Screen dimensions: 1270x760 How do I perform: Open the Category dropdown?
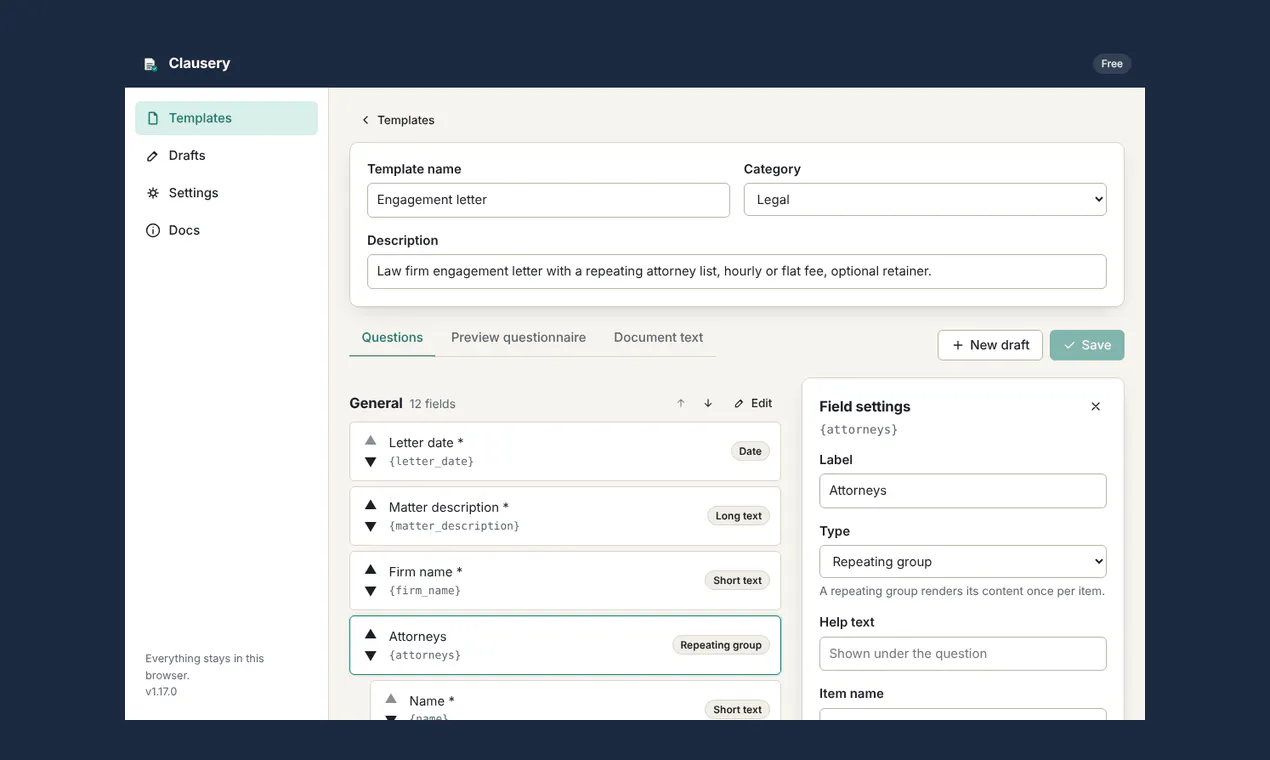click(925, 200)
